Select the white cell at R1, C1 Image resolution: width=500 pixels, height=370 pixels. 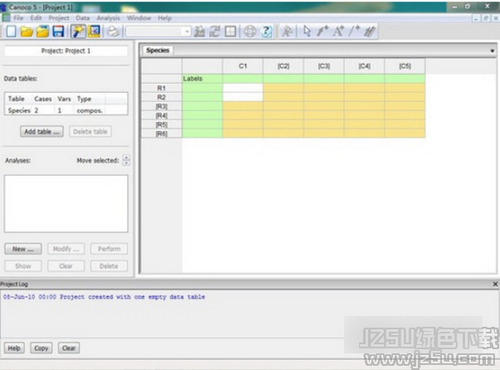243,88
